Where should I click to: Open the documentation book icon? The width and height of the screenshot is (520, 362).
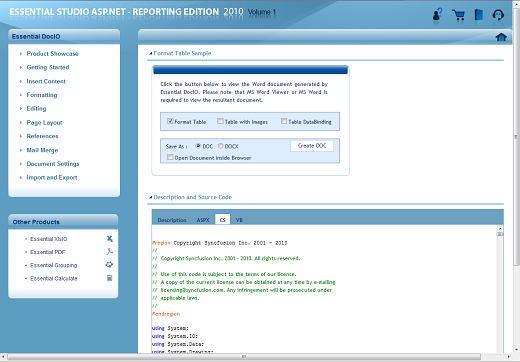pyautogui.click(x=479, y=15)
